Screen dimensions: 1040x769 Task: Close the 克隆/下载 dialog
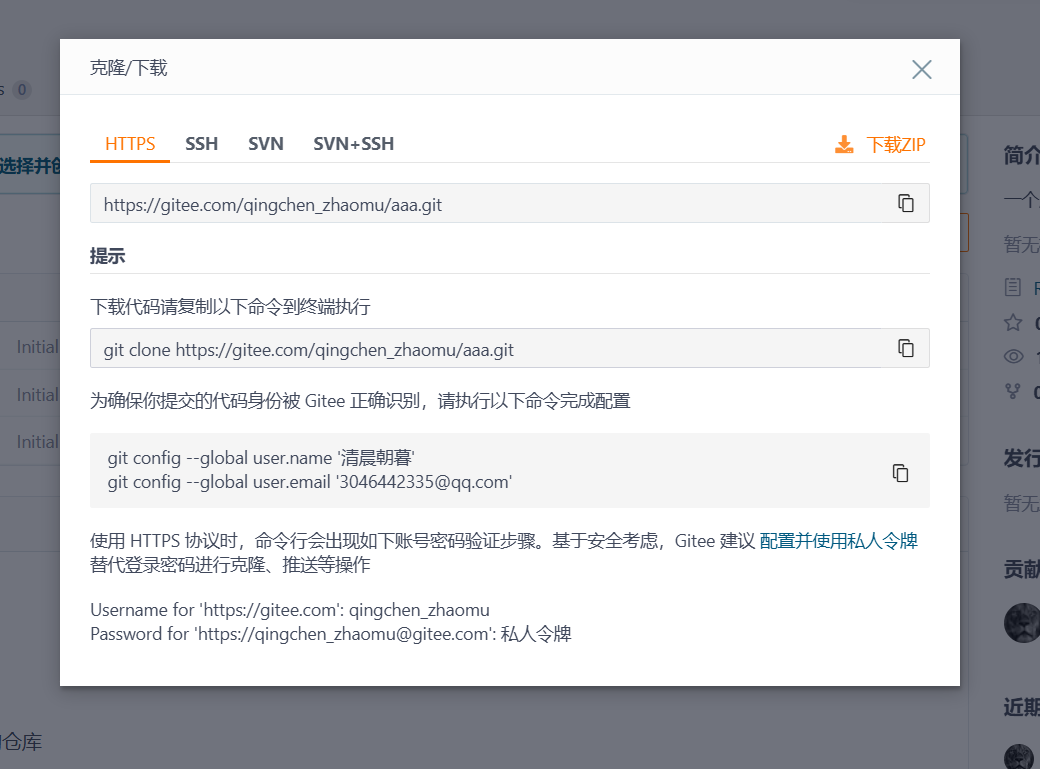(921, 69)
